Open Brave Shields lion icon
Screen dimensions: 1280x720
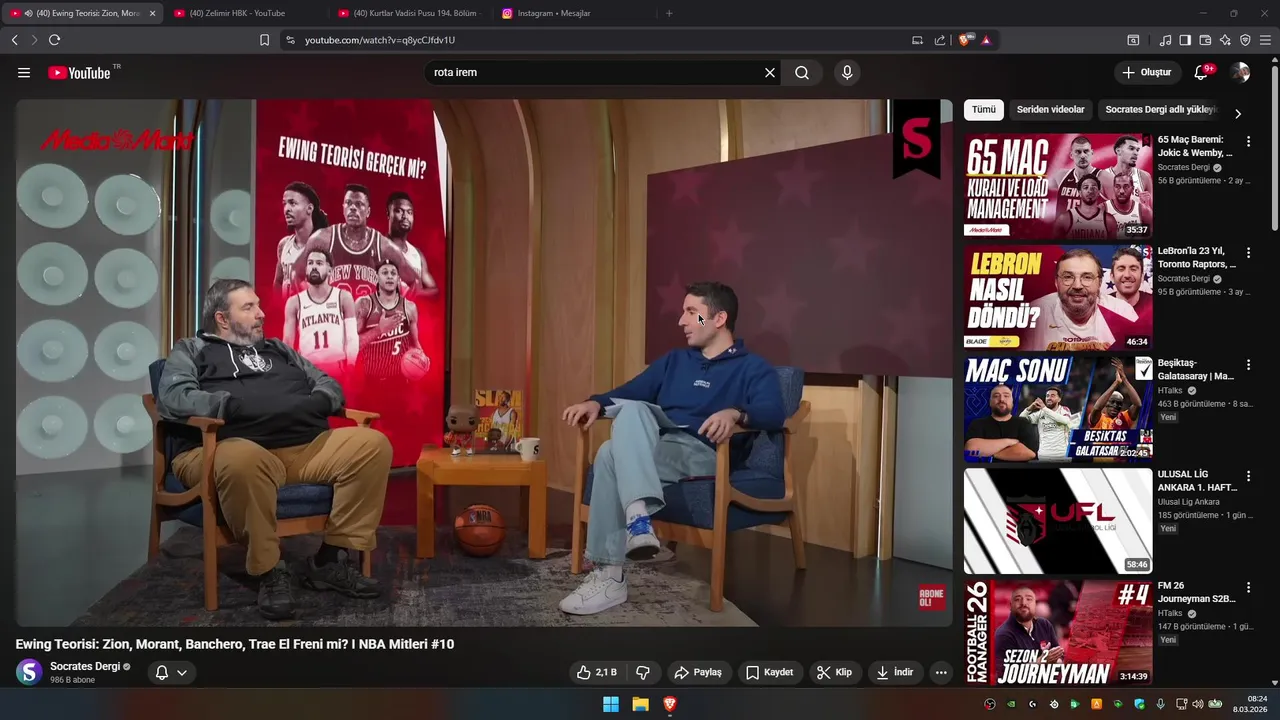[964, 40]
